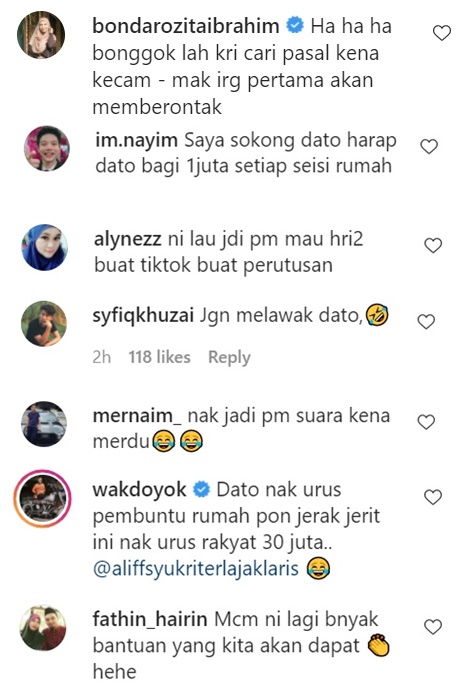Reply to syfiqkhuzai's comment

[x=229, y=357]
